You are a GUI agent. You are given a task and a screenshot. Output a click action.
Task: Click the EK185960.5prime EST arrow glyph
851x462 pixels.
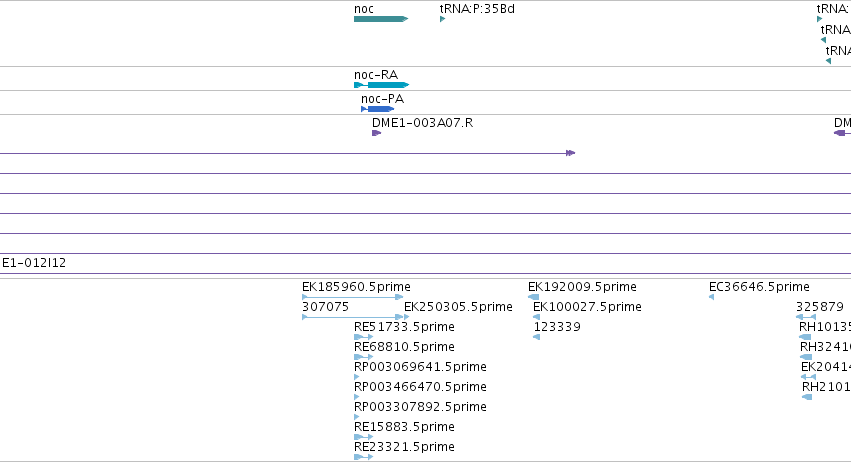click(352, 297)
